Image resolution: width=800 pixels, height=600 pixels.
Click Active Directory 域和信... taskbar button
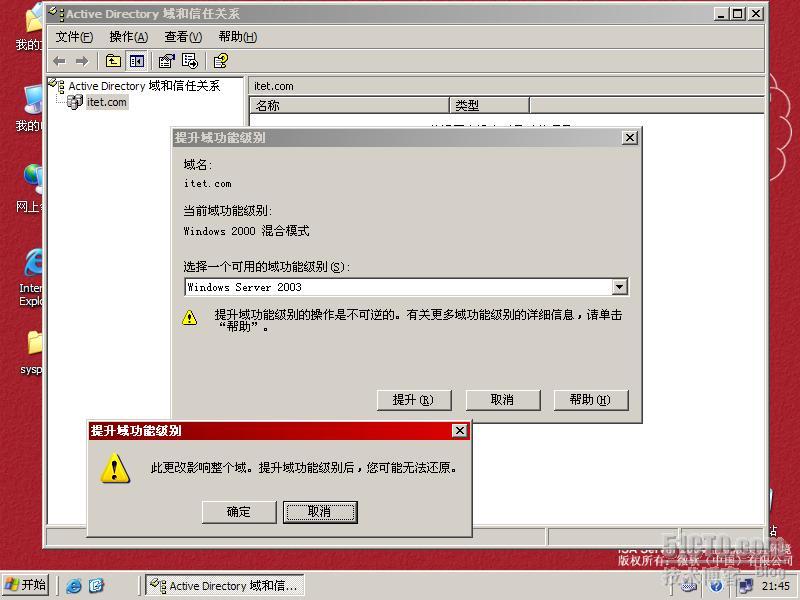(224, 585)
